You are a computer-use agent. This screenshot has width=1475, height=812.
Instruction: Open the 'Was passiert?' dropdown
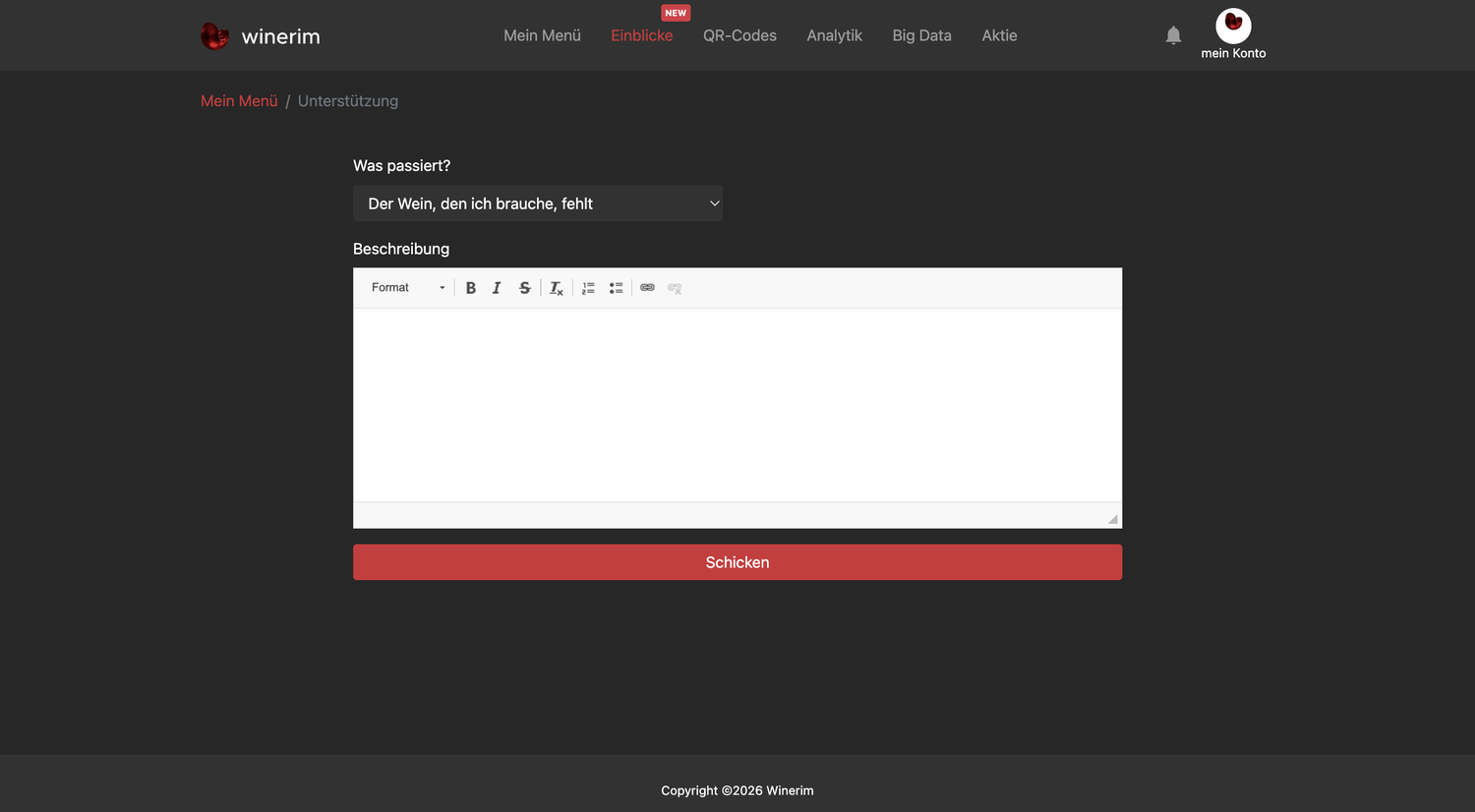click(538, 203)
